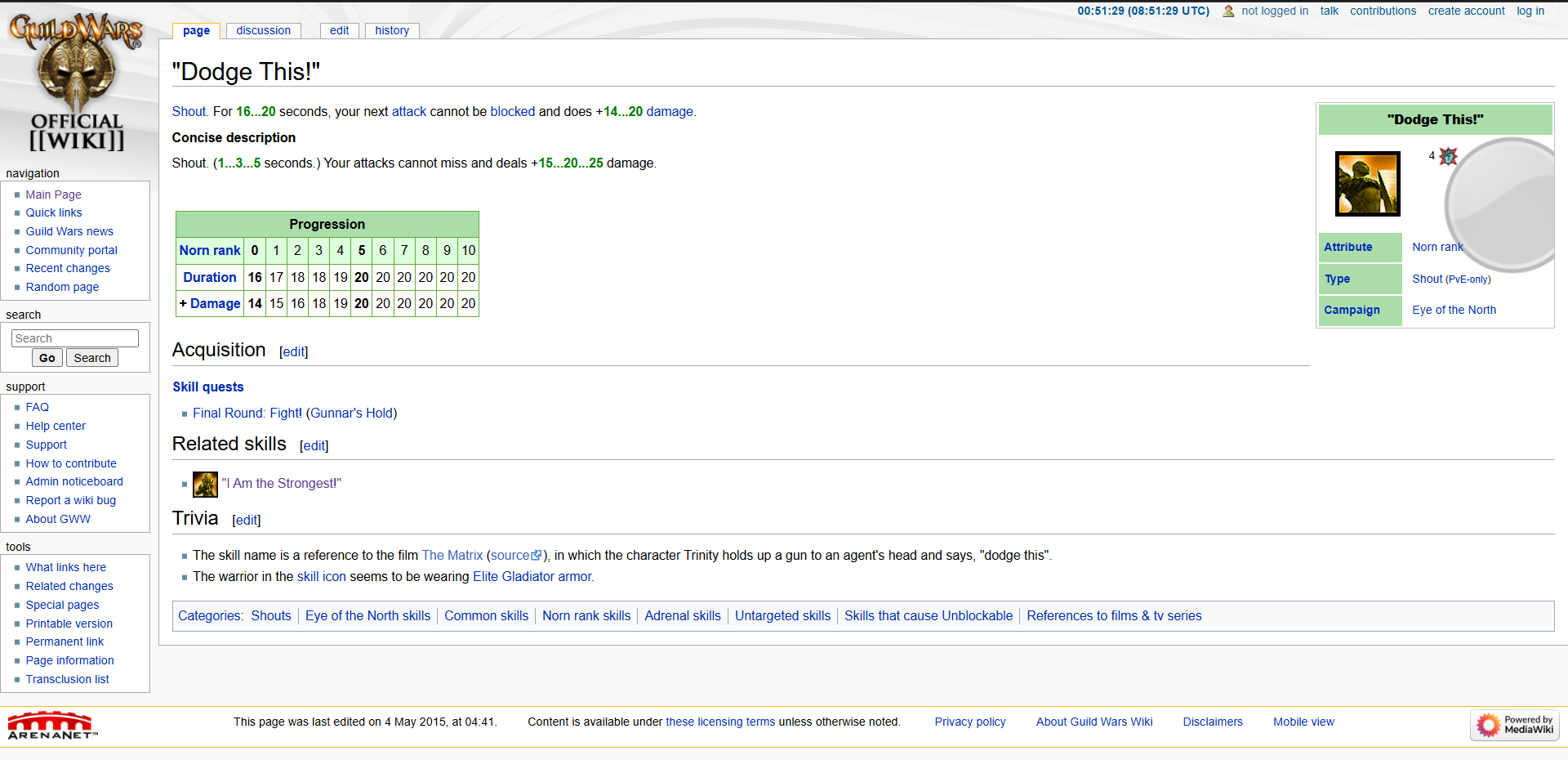Open Random page link

62,287
